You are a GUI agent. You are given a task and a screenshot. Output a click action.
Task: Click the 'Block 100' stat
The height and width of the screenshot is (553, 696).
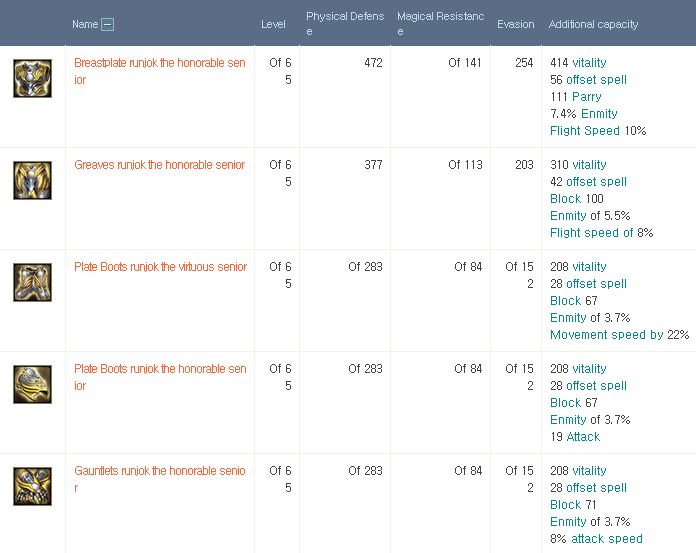(x=577, y=199)
